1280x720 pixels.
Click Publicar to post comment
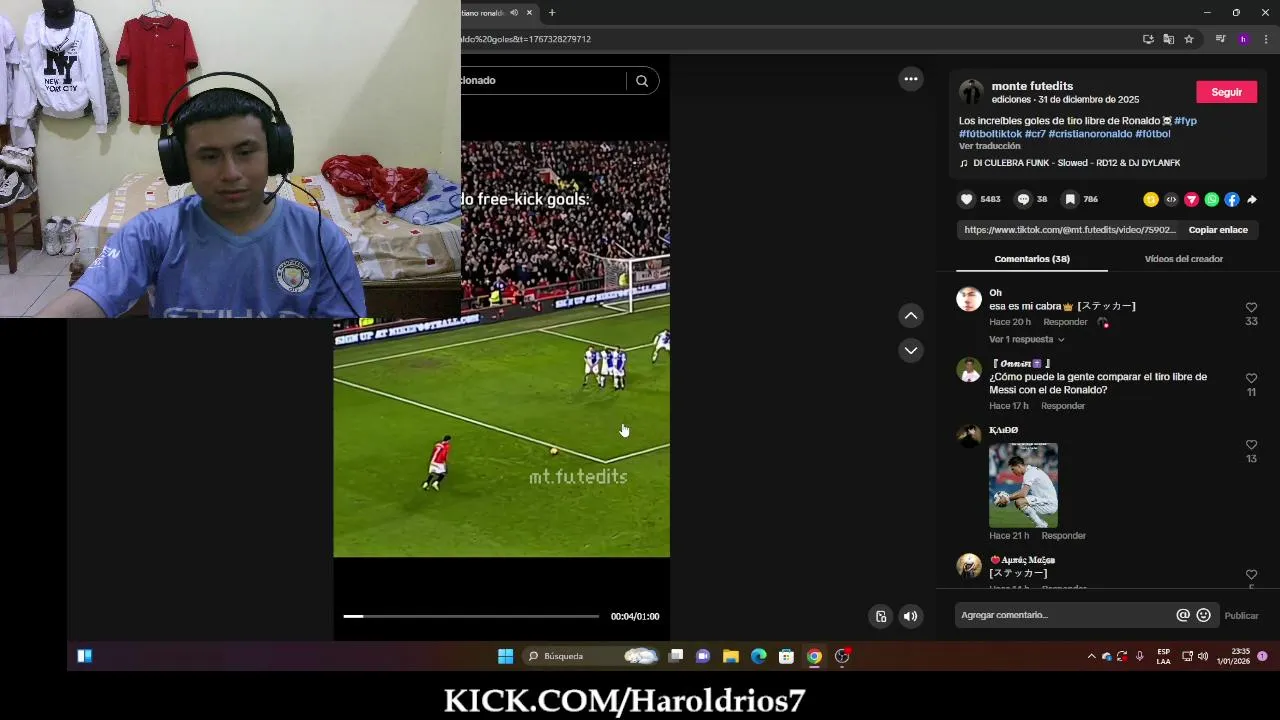(x=1241, y=616)
